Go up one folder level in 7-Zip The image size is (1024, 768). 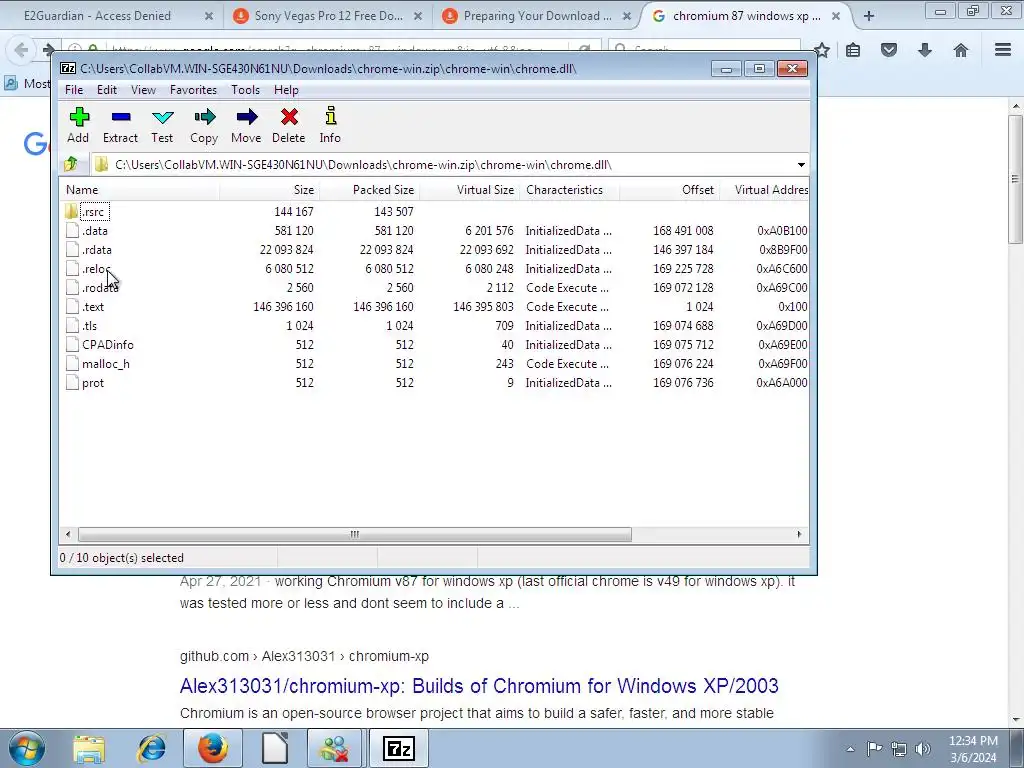coord(71,164)
